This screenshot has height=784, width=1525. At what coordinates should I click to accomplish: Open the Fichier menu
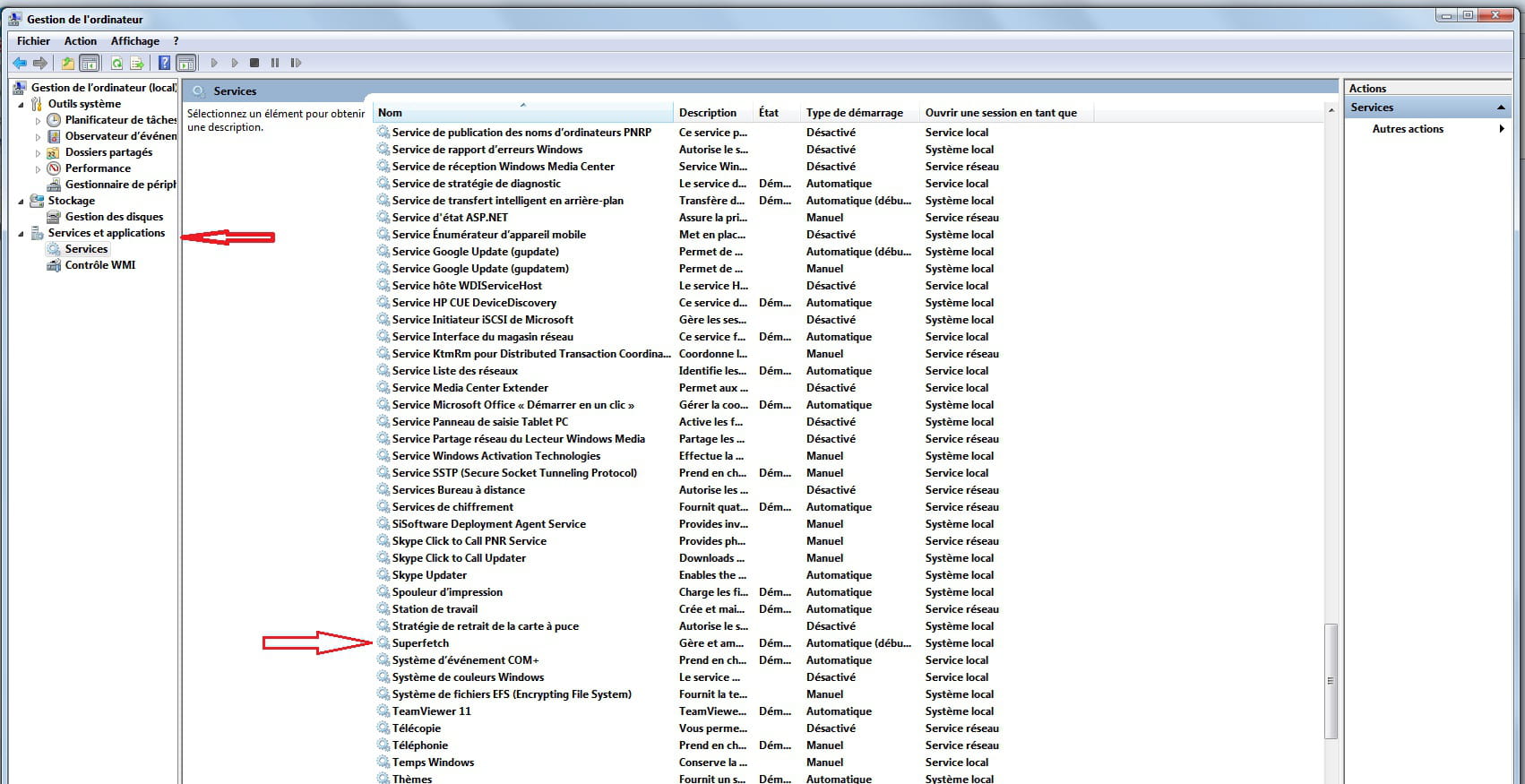click(x=33, y=41)
